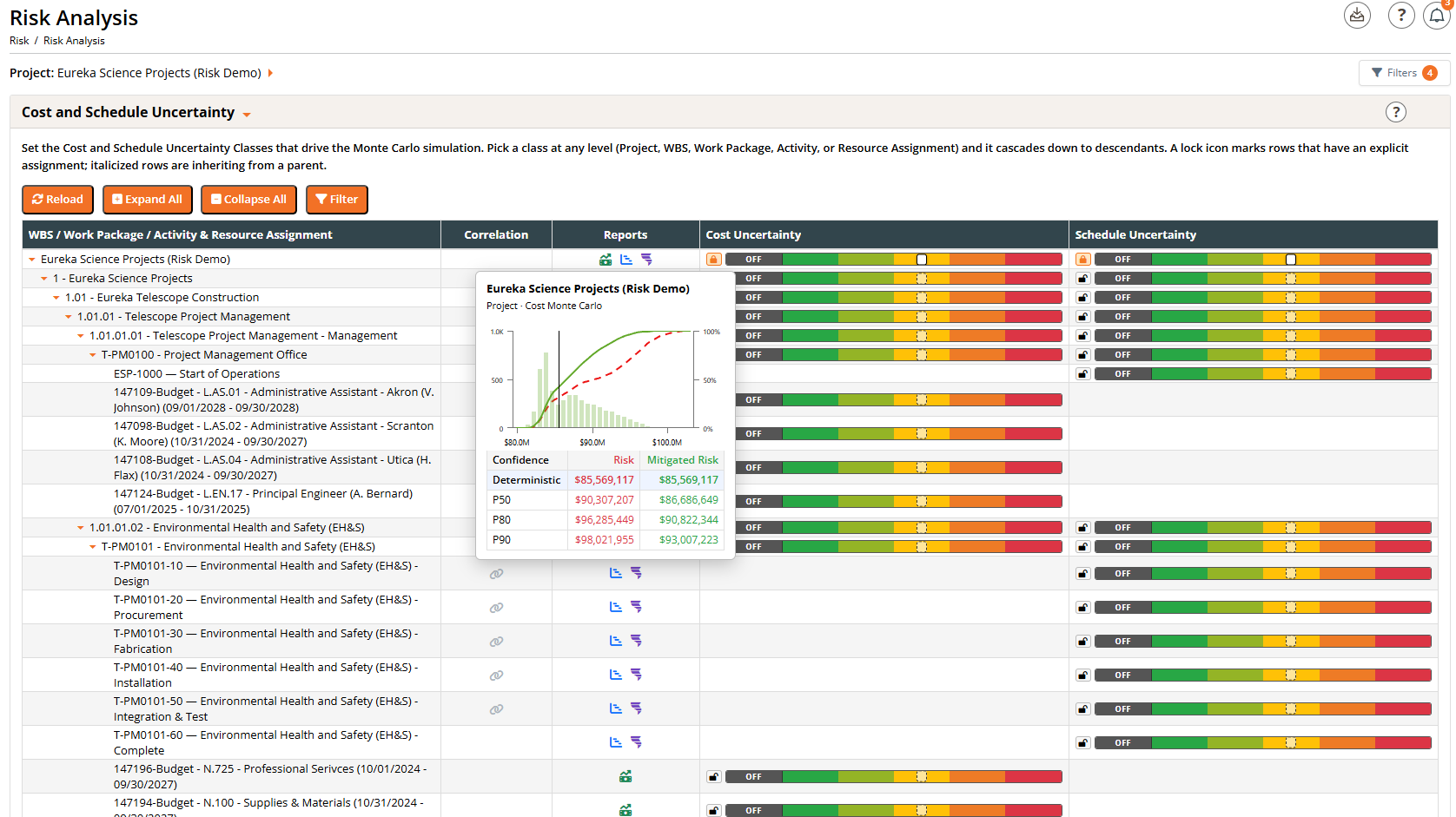Collapse the 1.01.01 - Telescope Project Management node

coord(69,317)
